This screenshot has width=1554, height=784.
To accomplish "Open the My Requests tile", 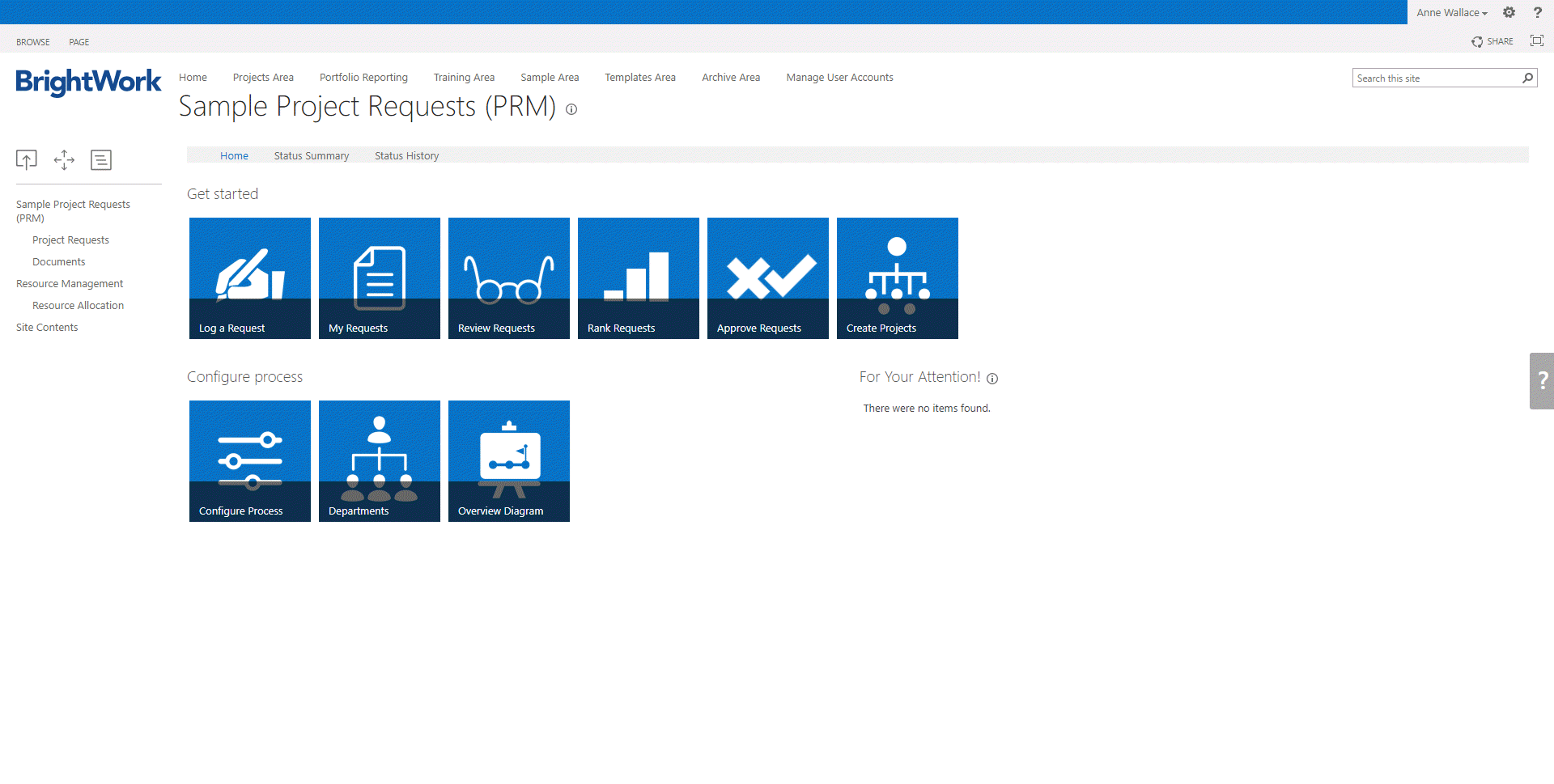I will [x=379, y=278].
